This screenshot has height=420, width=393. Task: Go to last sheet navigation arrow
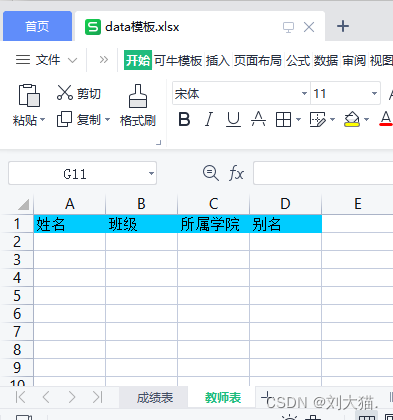tap(97, 397)
